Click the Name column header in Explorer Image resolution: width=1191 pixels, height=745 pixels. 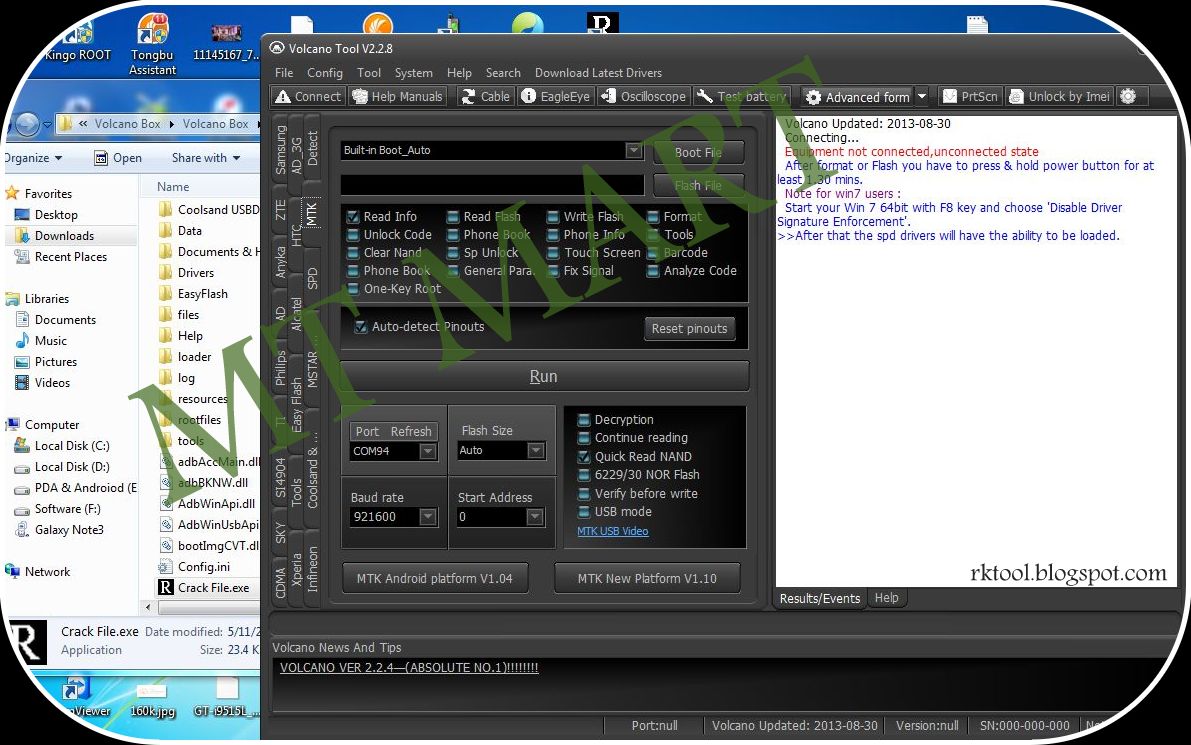click(173, 187)
